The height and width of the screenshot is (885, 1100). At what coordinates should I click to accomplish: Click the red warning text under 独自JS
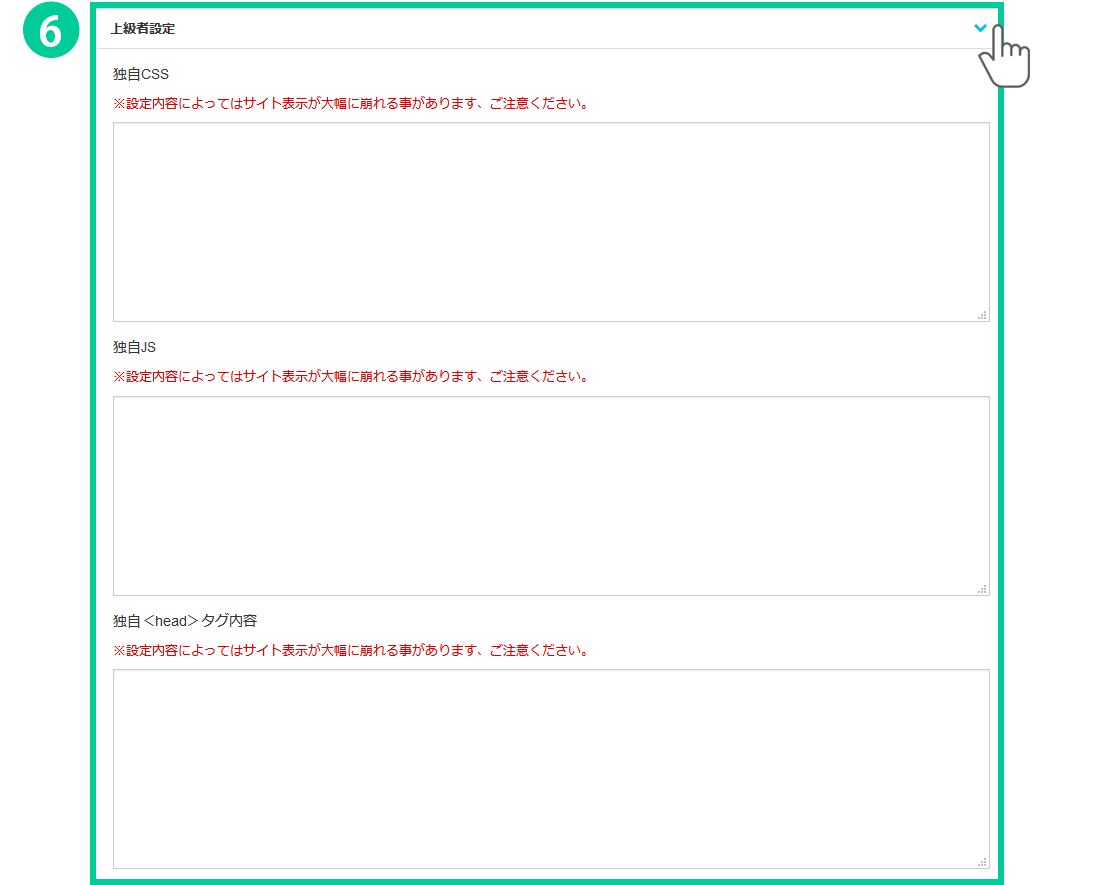point(350,377)
